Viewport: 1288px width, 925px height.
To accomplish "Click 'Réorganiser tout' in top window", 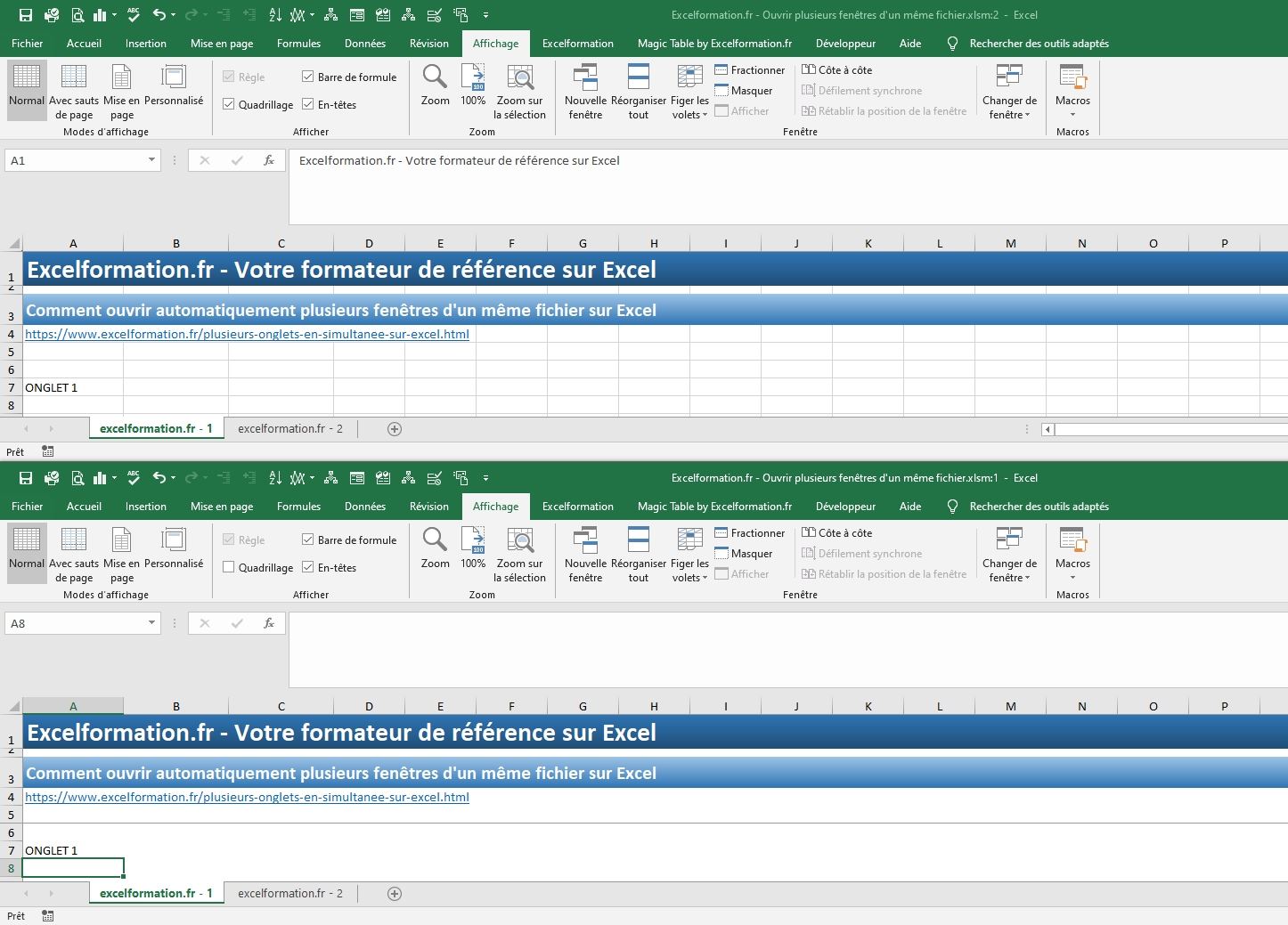I will click(639, 92).
